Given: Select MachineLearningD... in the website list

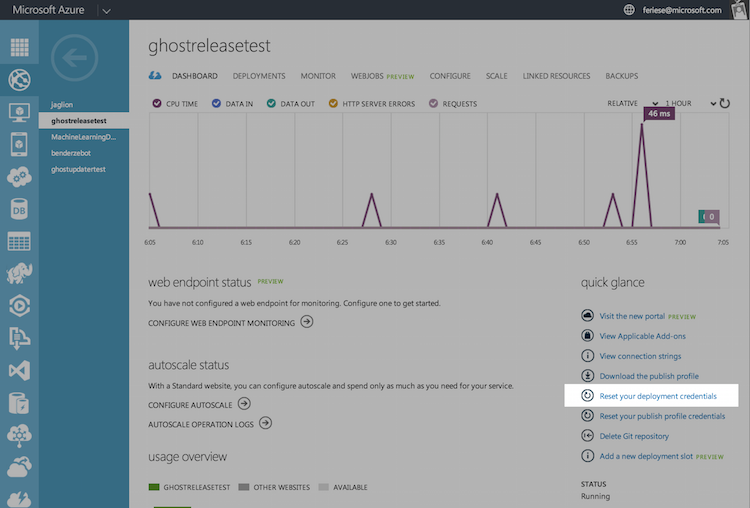Looking at the screenshot, I should pos(84,137).
